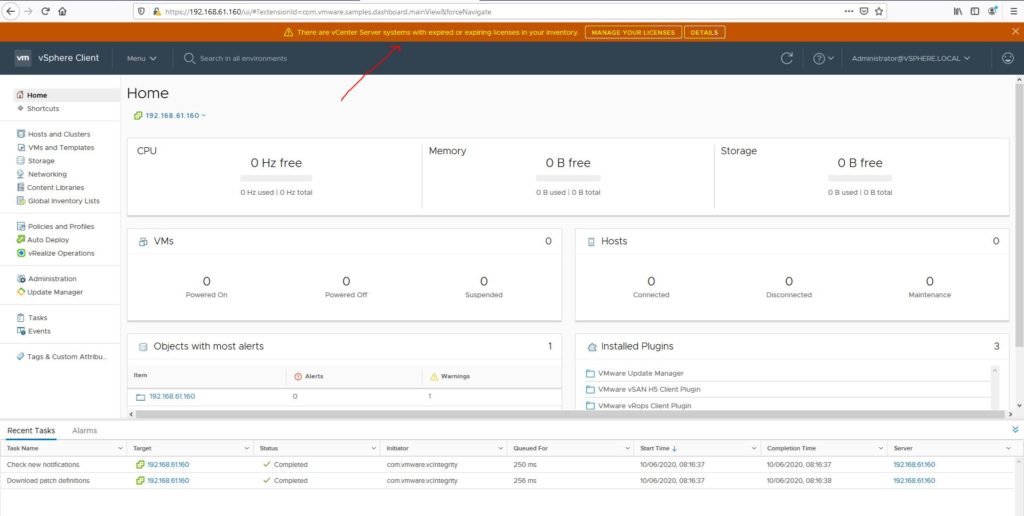Open Target column filter chevron
This screenshot has height=516, width=1024.
click(x=247, y=449)
